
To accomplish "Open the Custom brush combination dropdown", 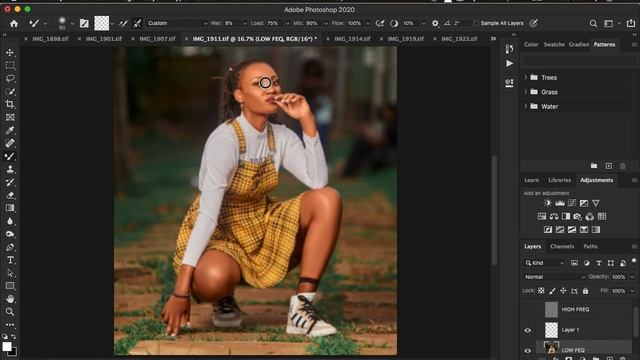I will pyautogui.click(x=177, y=23).
